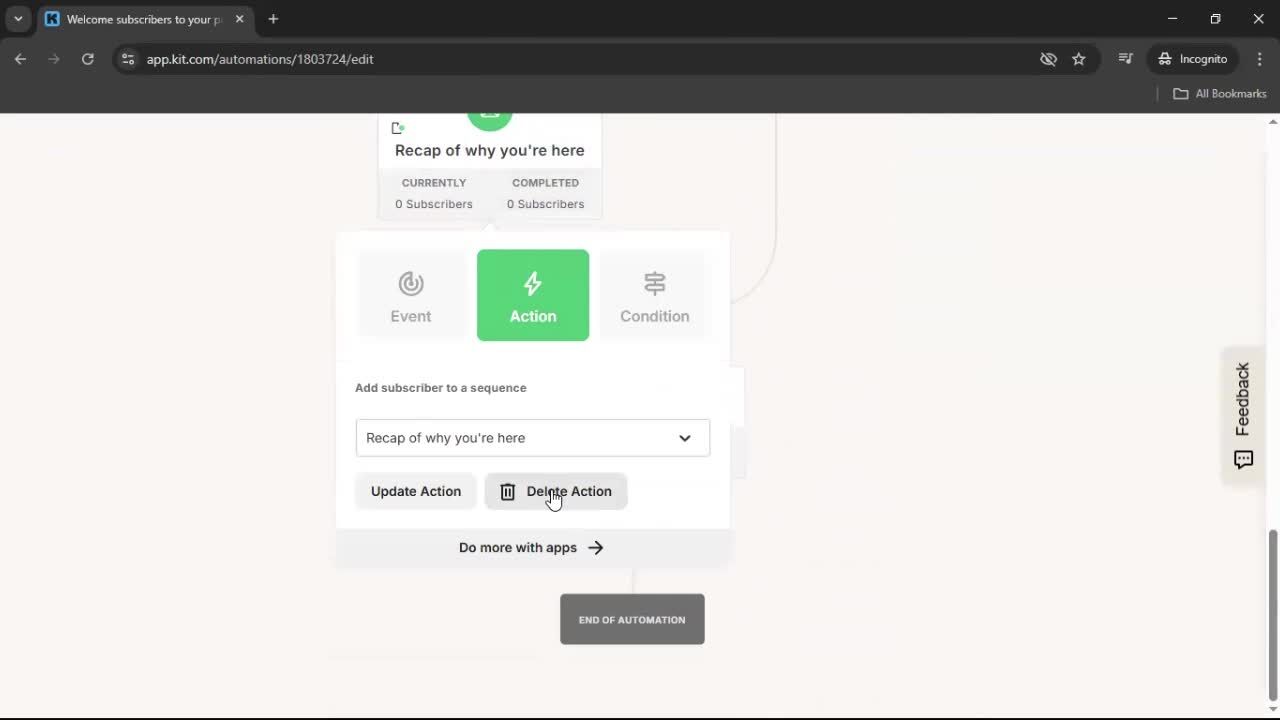Click the green node icon above the recap card
The height and width of the screenshot is (720, 1280).
pyautogui.click(x=489, y=112)
